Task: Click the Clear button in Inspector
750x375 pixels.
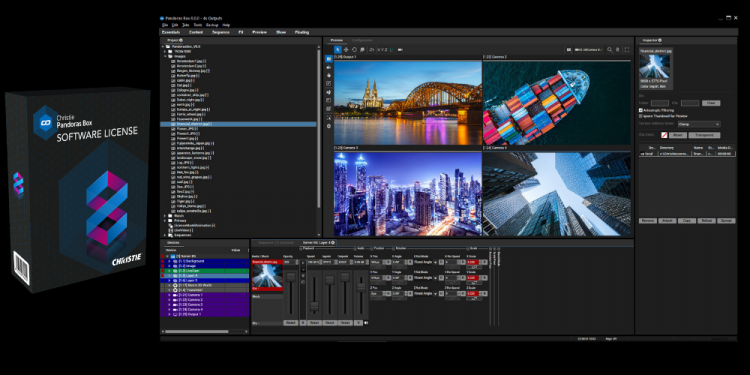Action: coord(711,103)
